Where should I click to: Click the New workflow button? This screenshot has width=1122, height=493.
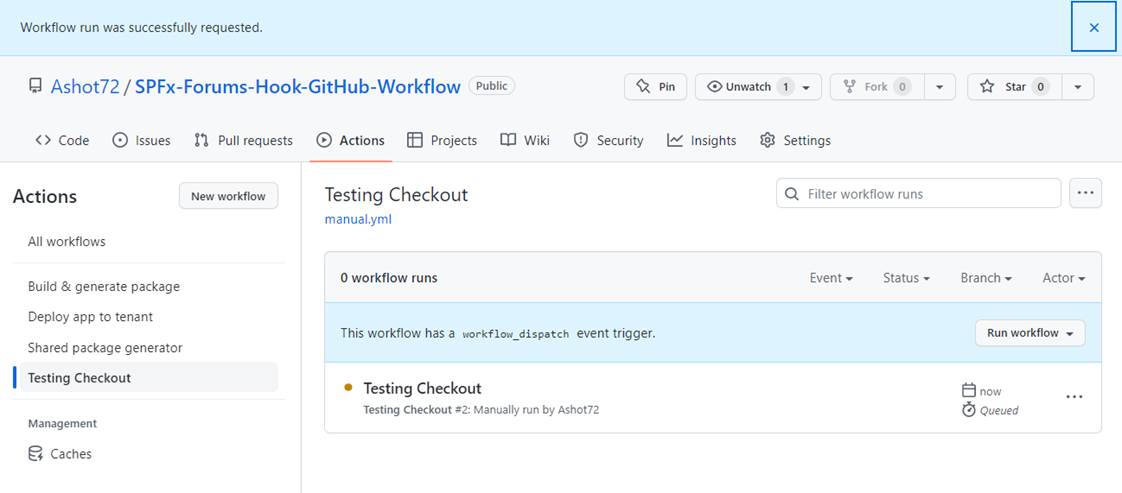[x=228, y=196]
